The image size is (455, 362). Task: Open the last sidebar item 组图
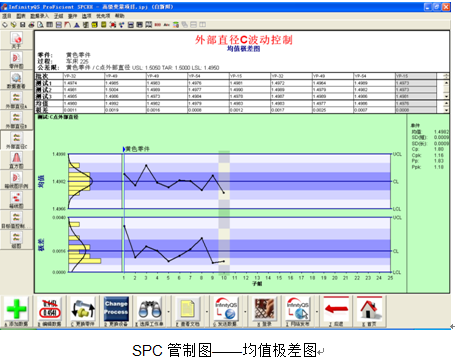[x=16, y=240]
